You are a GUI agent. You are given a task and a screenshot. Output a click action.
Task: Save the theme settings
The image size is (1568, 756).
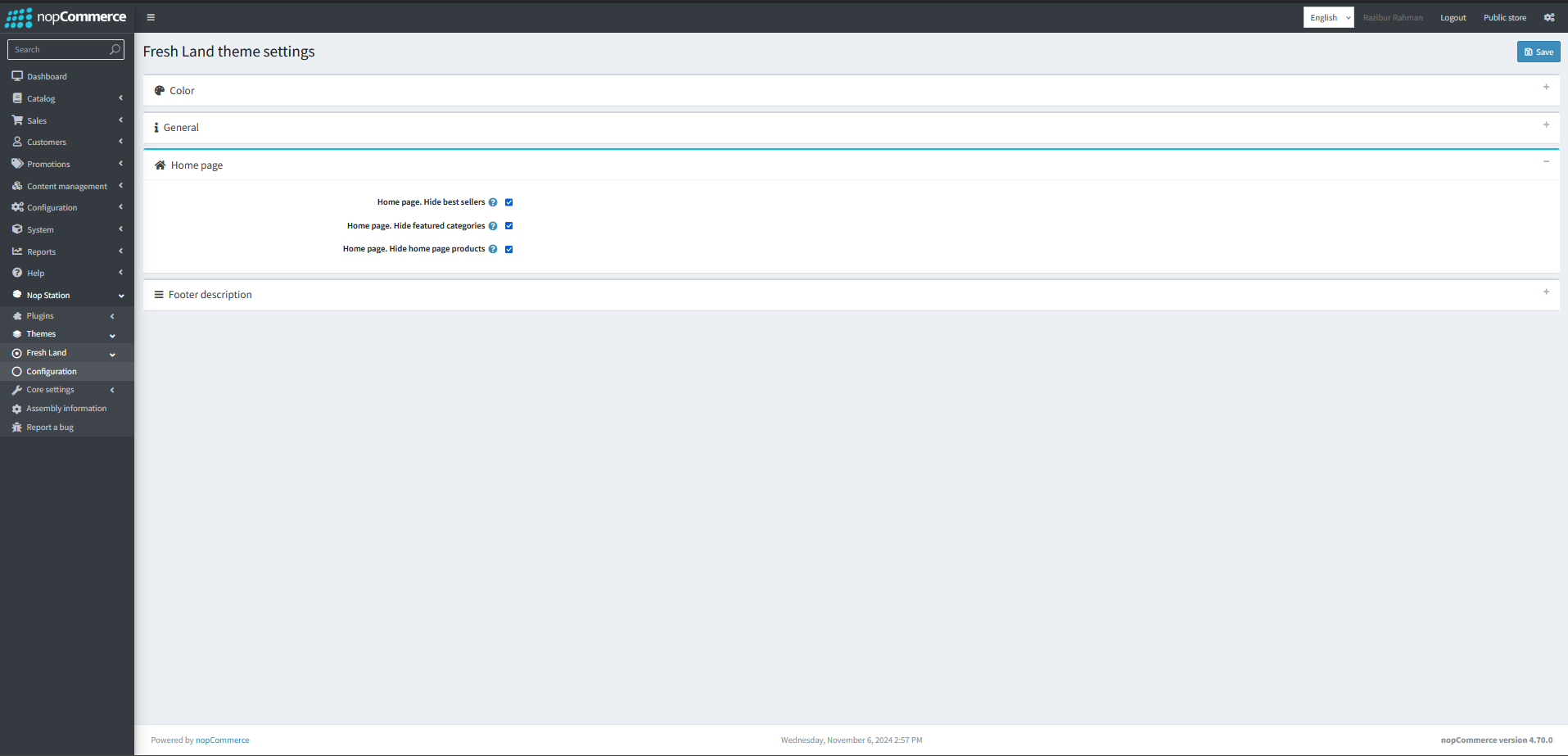click(x=1539, y=52)
